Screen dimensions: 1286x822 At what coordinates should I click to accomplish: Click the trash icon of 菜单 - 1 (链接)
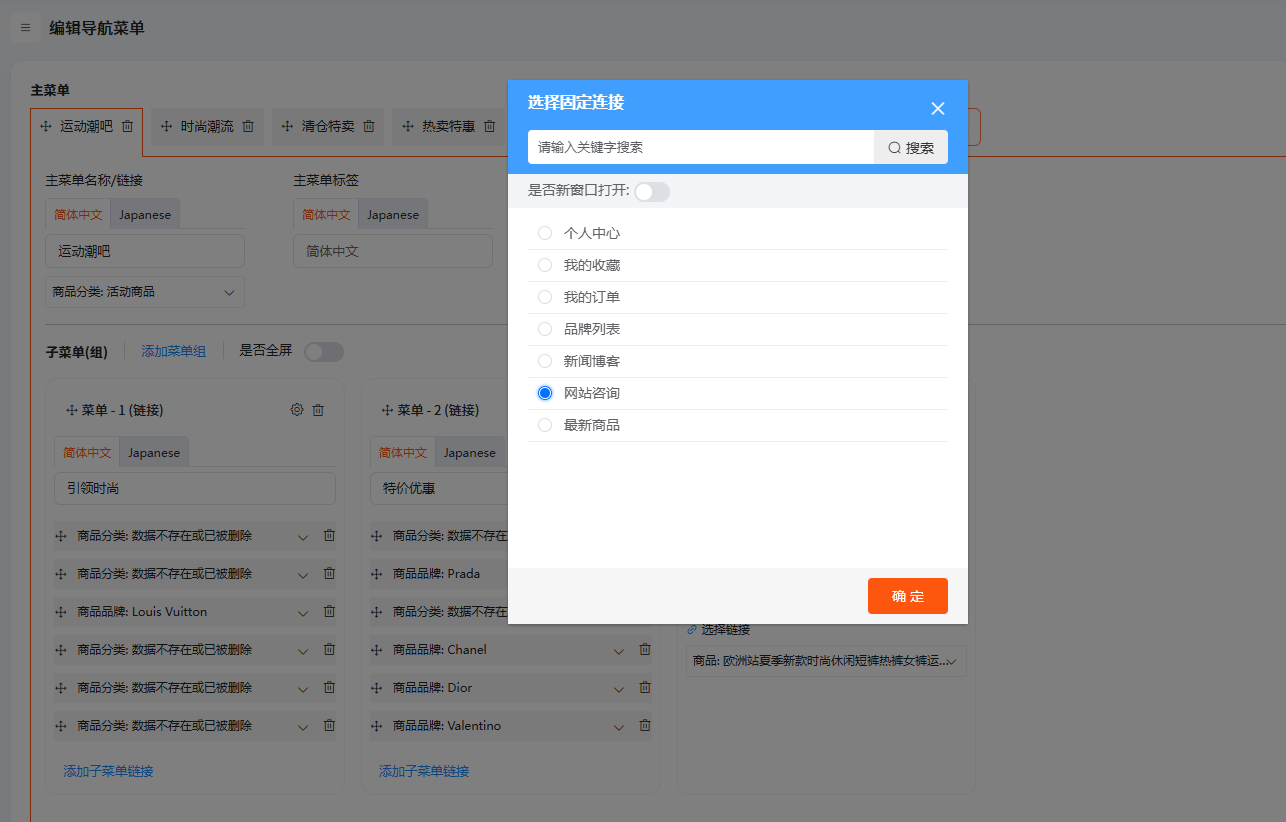coord(318,410)
